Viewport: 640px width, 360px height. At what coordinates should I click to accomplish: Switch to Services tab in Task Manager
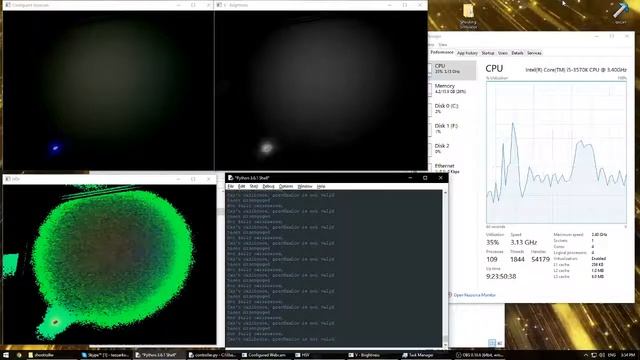click(534, 53)
